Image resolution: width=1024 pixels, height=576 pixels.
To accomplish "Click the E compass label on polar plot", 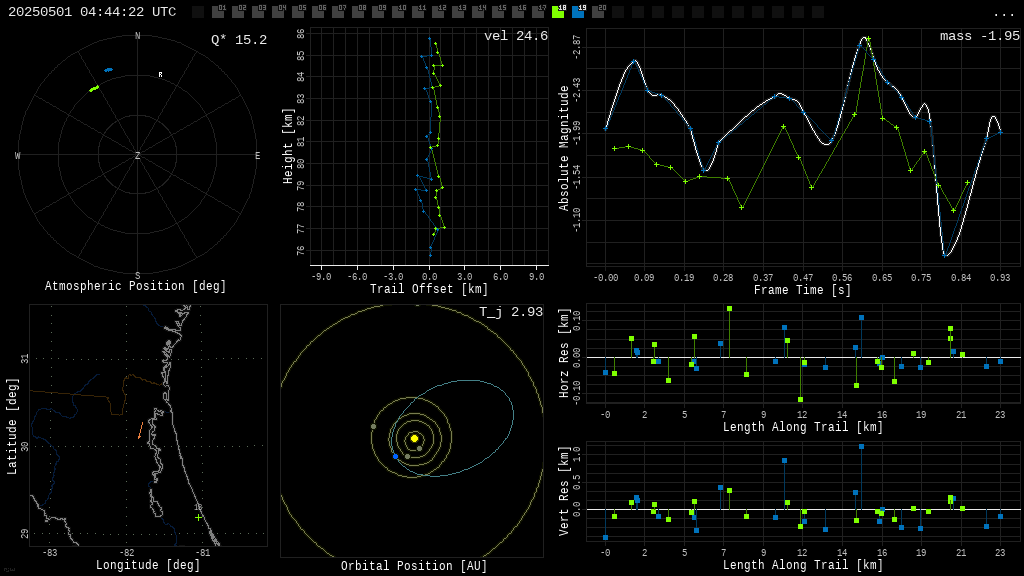I will (257, 155).
